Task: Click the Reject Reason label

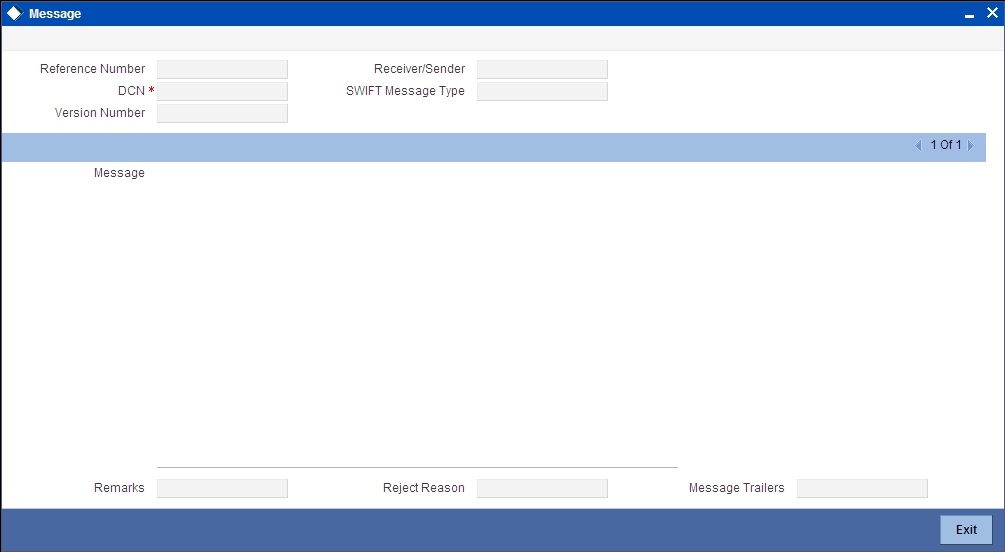Action: coord(424,488)
